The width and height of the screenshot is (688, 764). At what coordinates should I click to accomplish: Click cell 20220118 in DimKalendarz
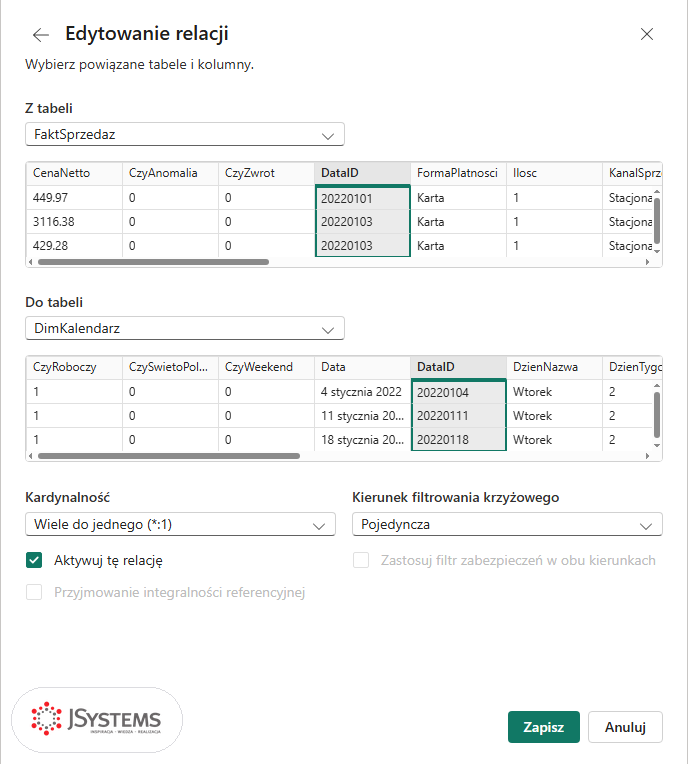point(459,439)
